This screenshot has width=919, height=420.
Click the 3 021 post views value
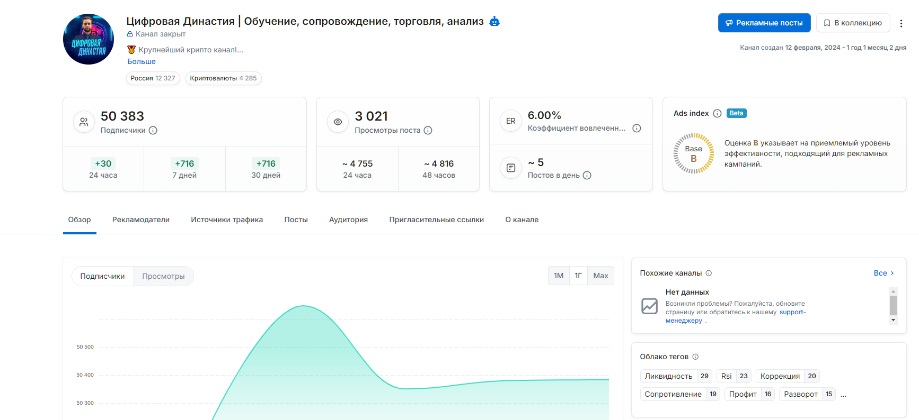[x=371, y=116]
